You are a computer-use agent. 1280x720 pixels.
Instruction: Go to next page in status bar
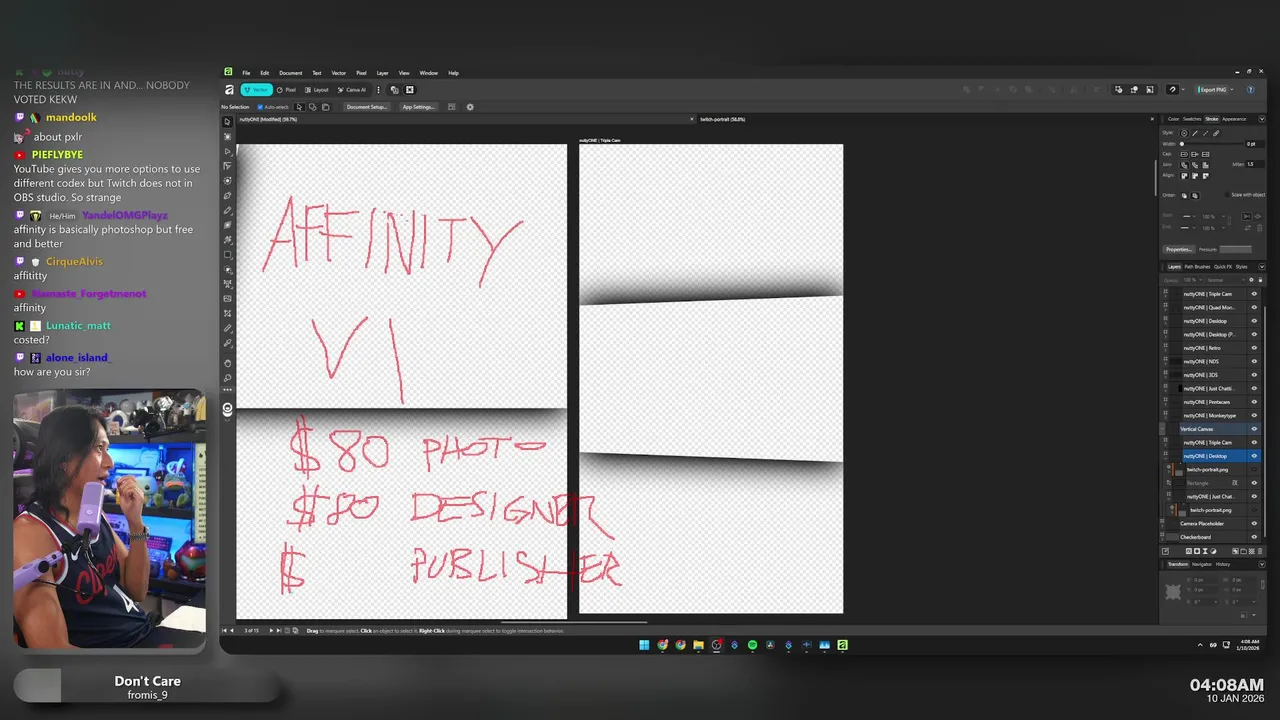[x=271, y=630]
